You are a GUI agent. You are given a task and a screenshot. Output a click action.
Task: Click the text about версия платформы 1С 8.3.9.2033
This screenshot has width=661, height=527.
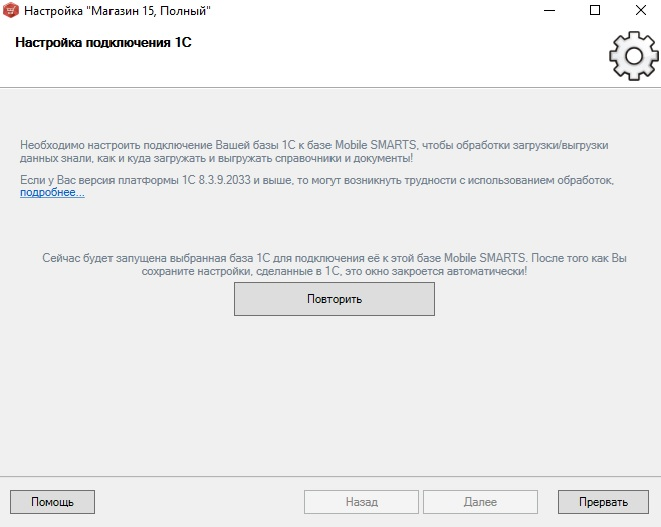click(x=317, y=180)
